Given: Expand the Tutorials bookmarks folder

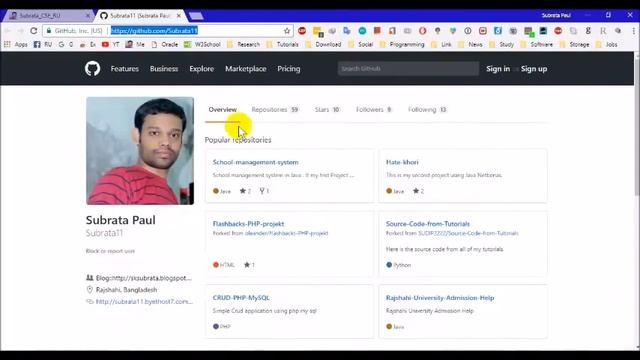Looking at the screenshot, I should tap(282, 44).
